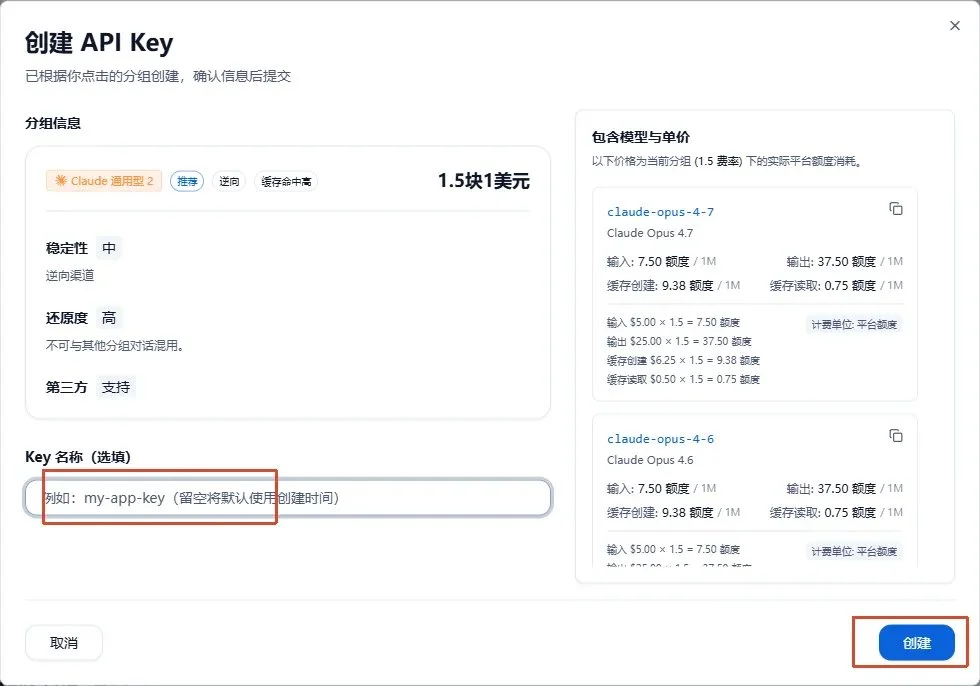Click Claude Opus 4.7 model title
980x686 pixels.
pyautogui.click(x=650, y=233)
